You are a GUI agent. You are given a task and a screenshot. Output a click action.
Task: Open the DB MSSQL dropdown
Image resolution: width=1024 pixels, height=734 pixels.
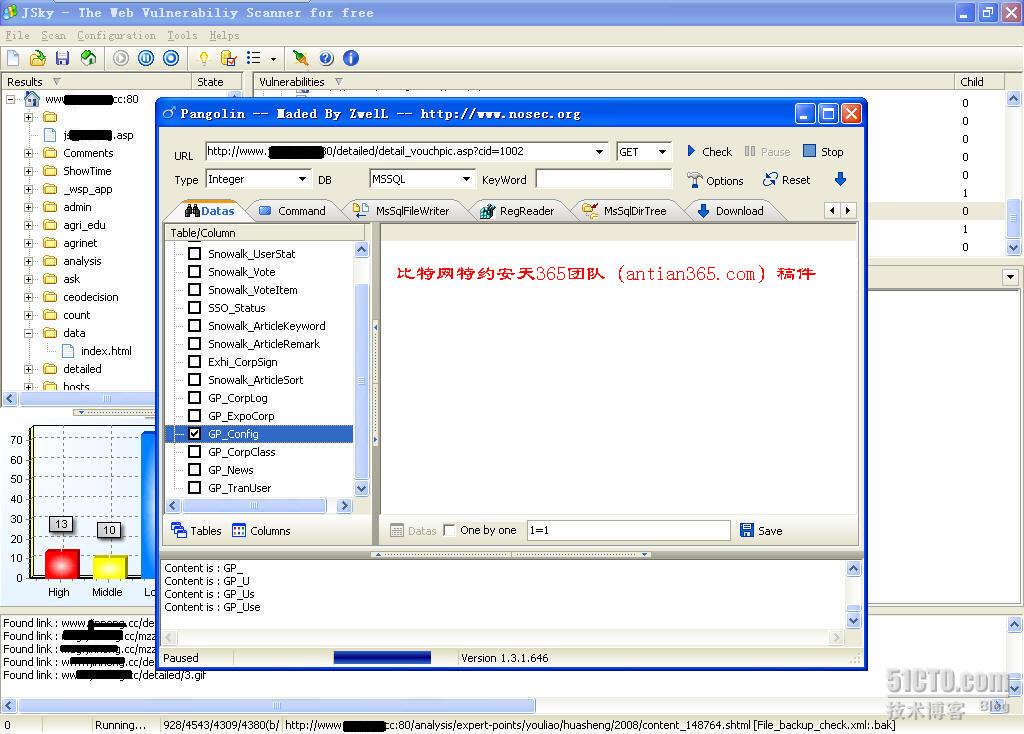coord(466,179)
